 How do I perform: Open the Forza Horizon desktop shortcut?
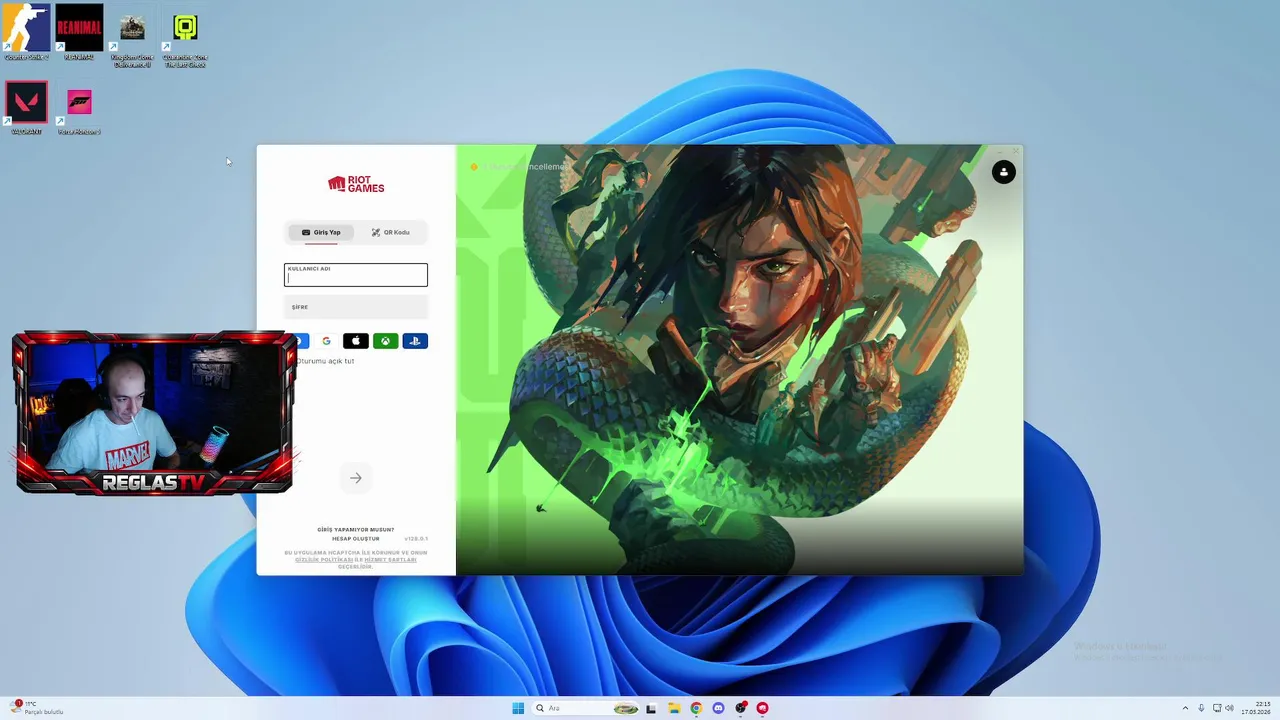point(79,110)
